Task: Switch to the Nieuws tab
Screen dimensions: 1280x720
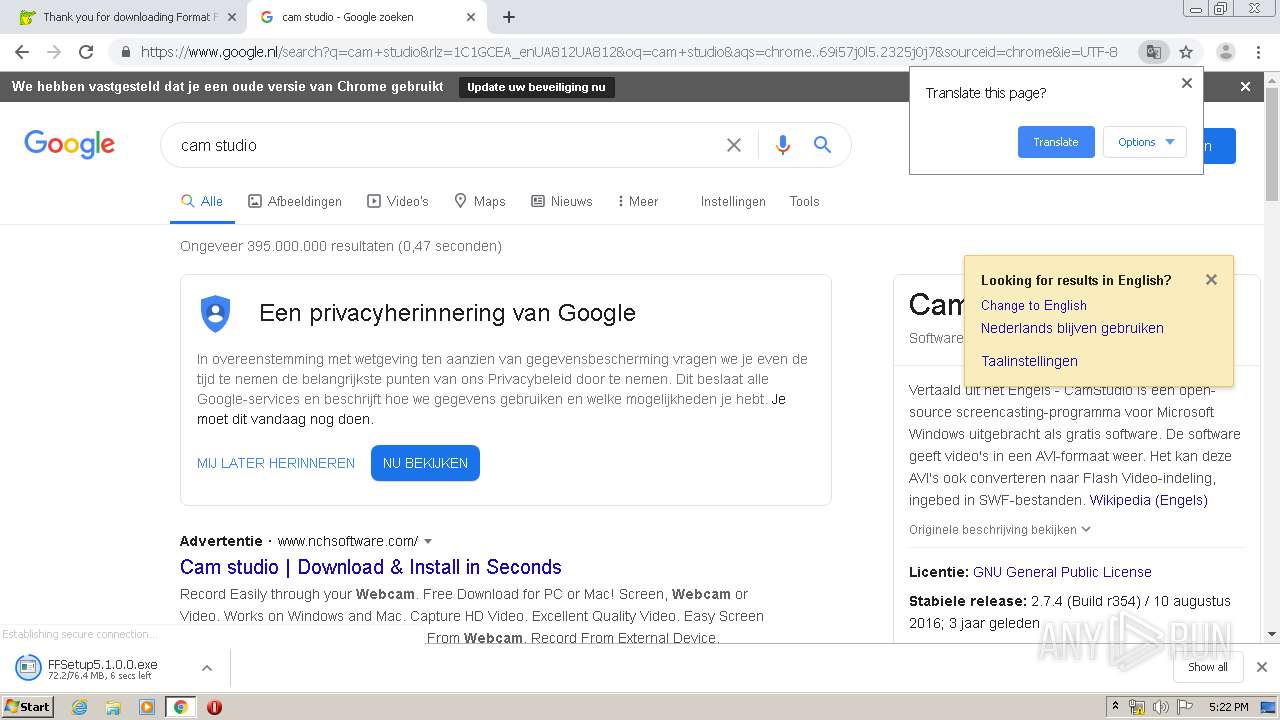Action: (562, 201)
